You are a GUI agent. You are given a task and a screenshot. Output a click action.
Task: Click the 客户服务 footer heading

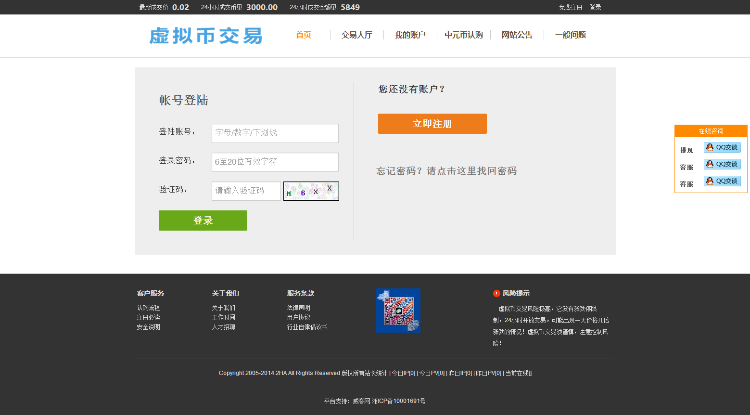pos(150,293)
